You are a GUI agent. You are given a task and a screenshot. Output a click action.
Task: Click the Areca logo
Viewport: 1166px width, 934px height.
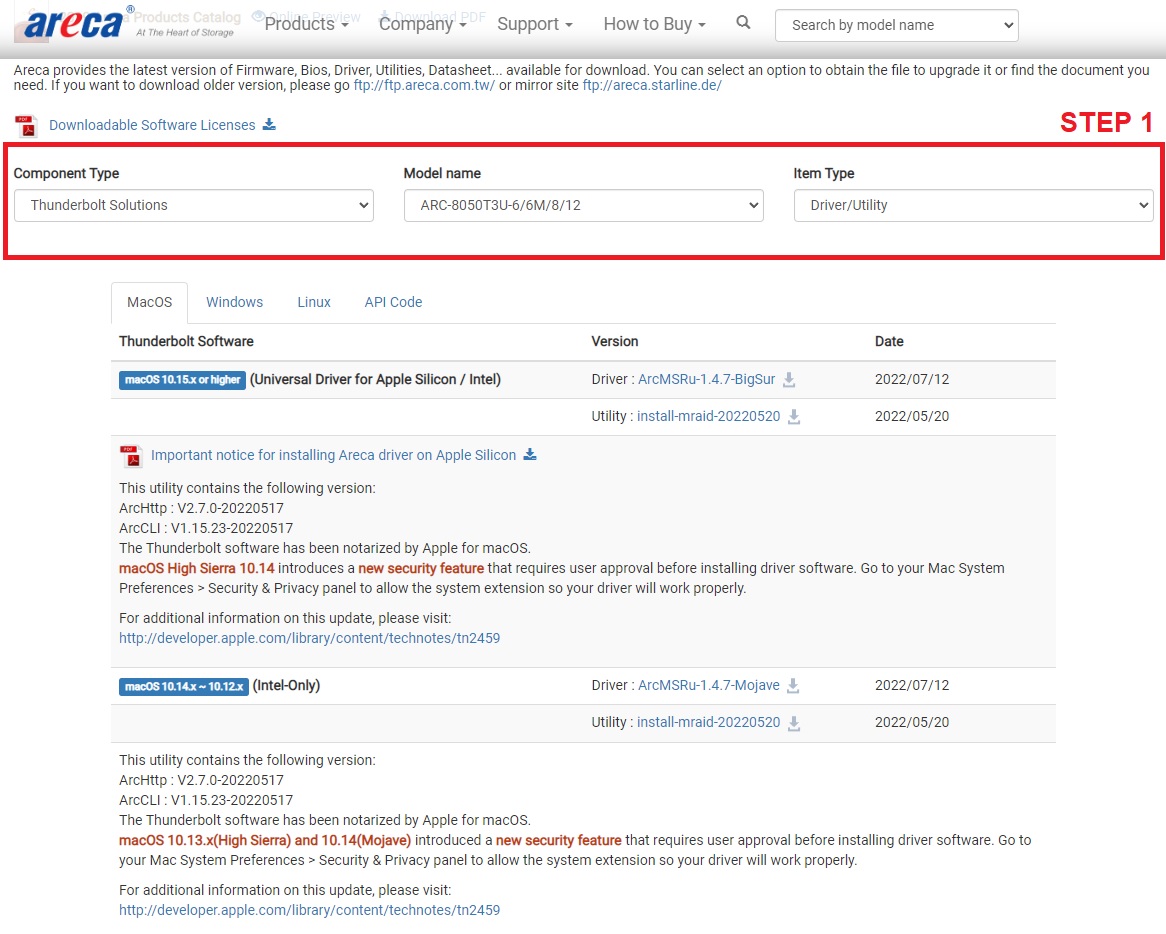point(73,24)
